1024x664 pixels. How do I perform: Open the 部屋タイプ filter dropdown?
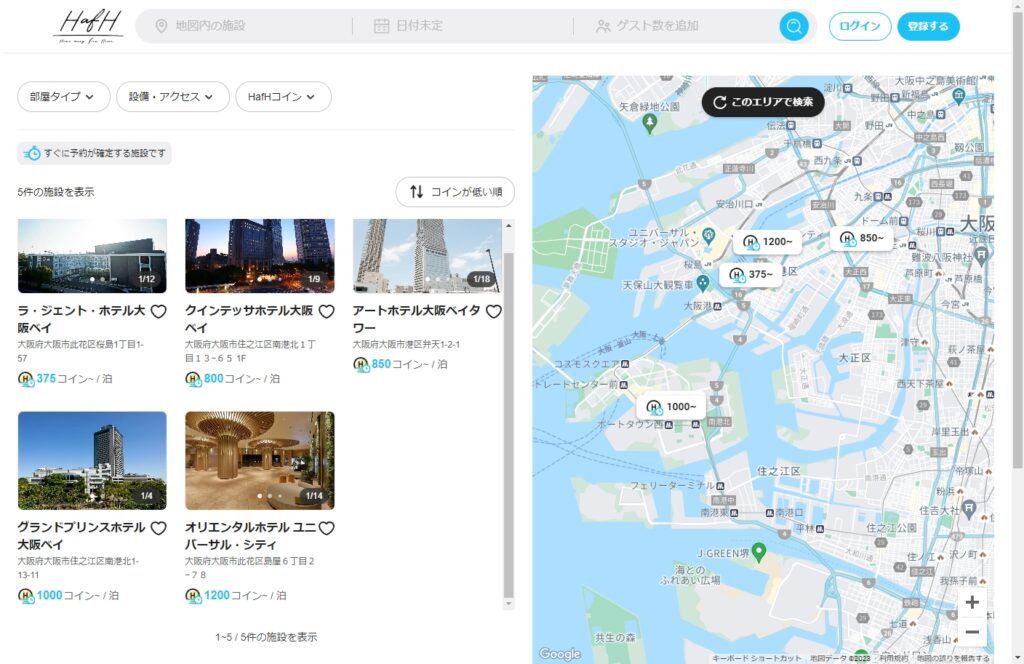point(63,97)
